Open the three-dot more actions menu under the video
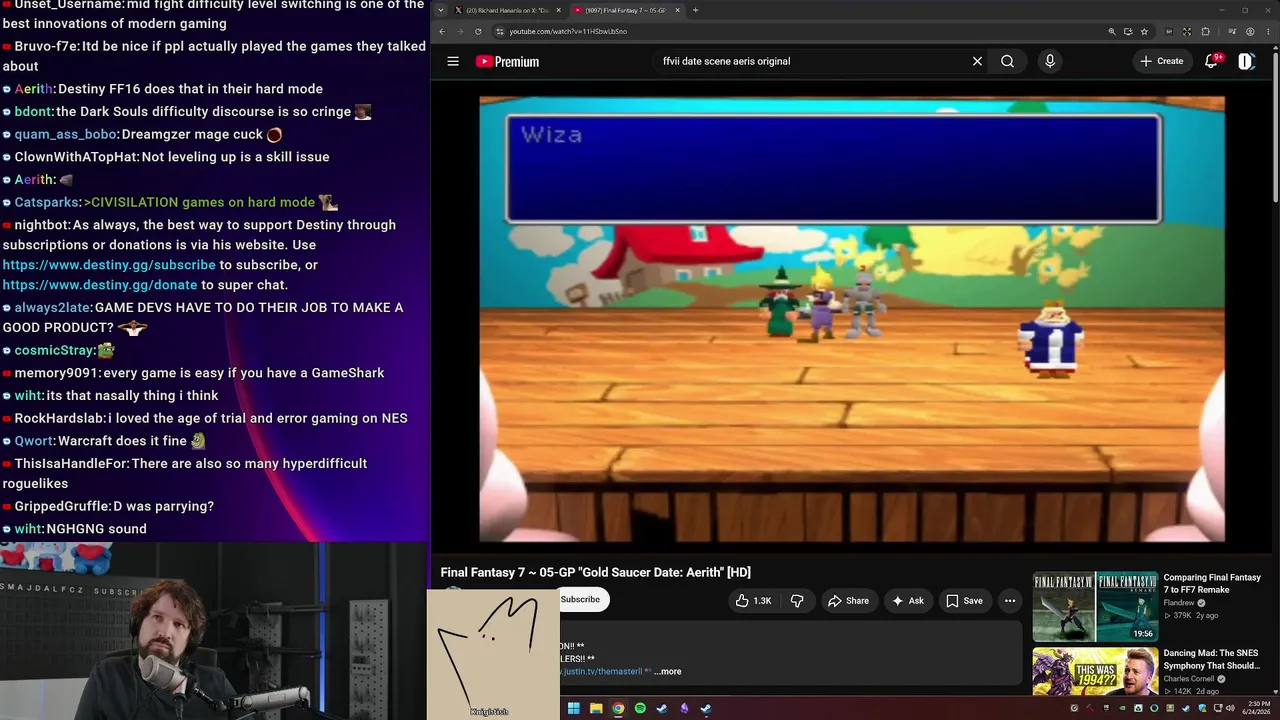Viewport: 1280px width, 720px height. coord(1010,601)
